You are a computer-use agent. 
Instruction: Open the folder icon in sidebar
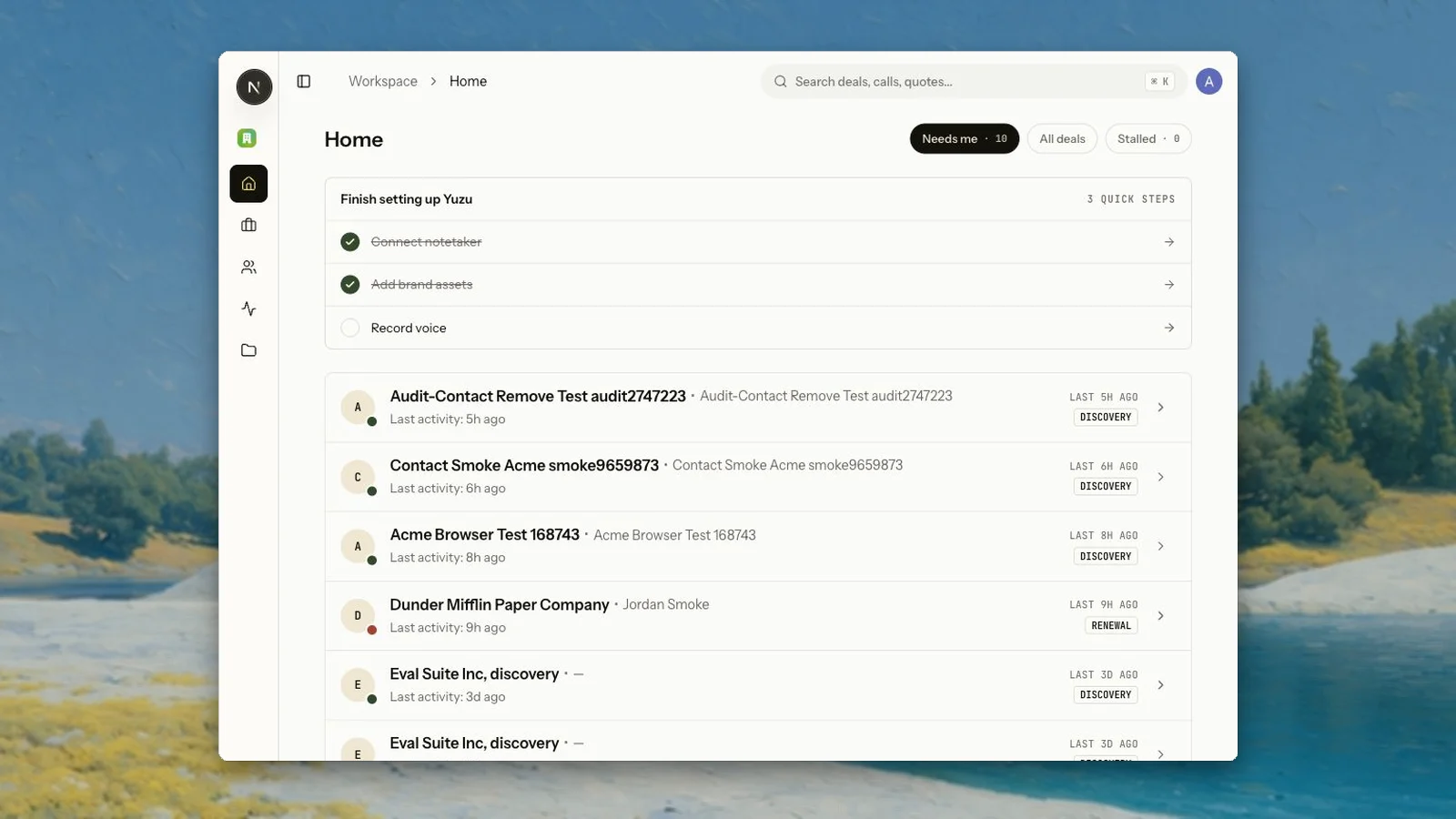tap(248, 350)
